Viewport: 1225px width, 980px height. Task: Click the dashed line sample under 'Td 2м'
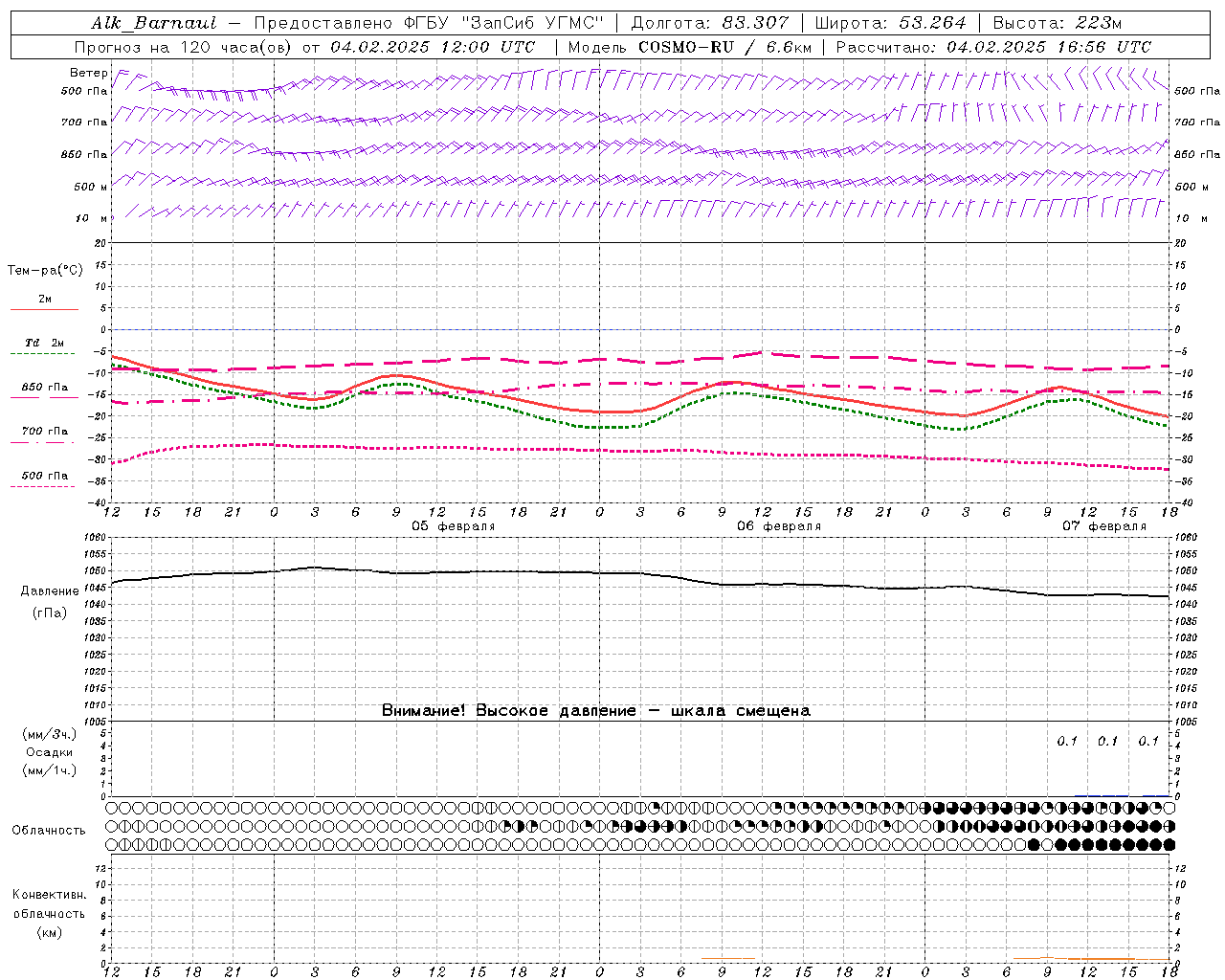[44, 353]
